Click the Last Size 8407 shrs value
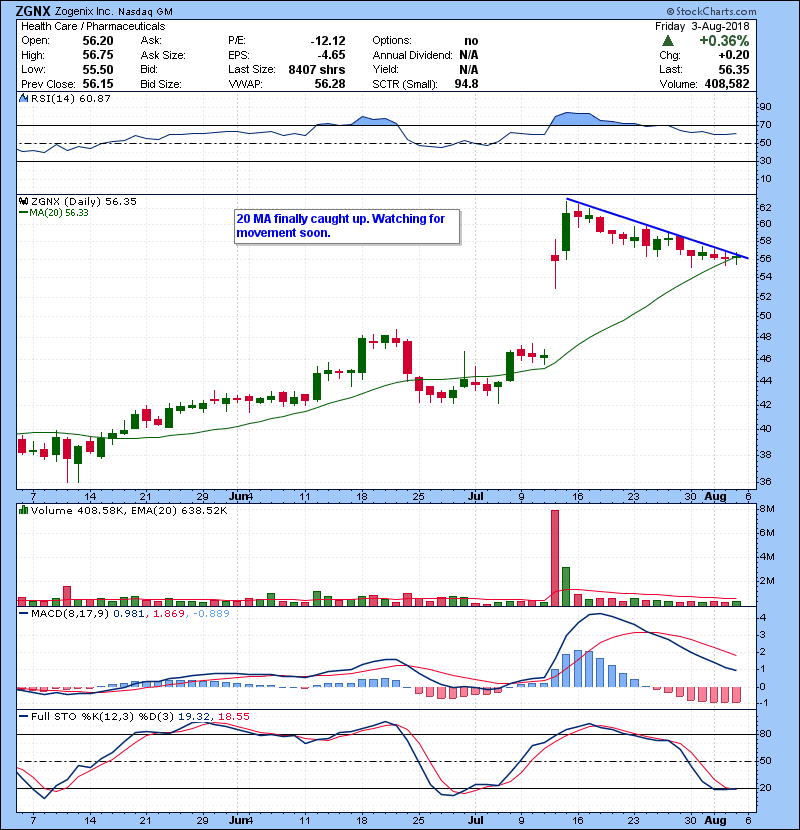800x830 pixels. tap(317, 69)
